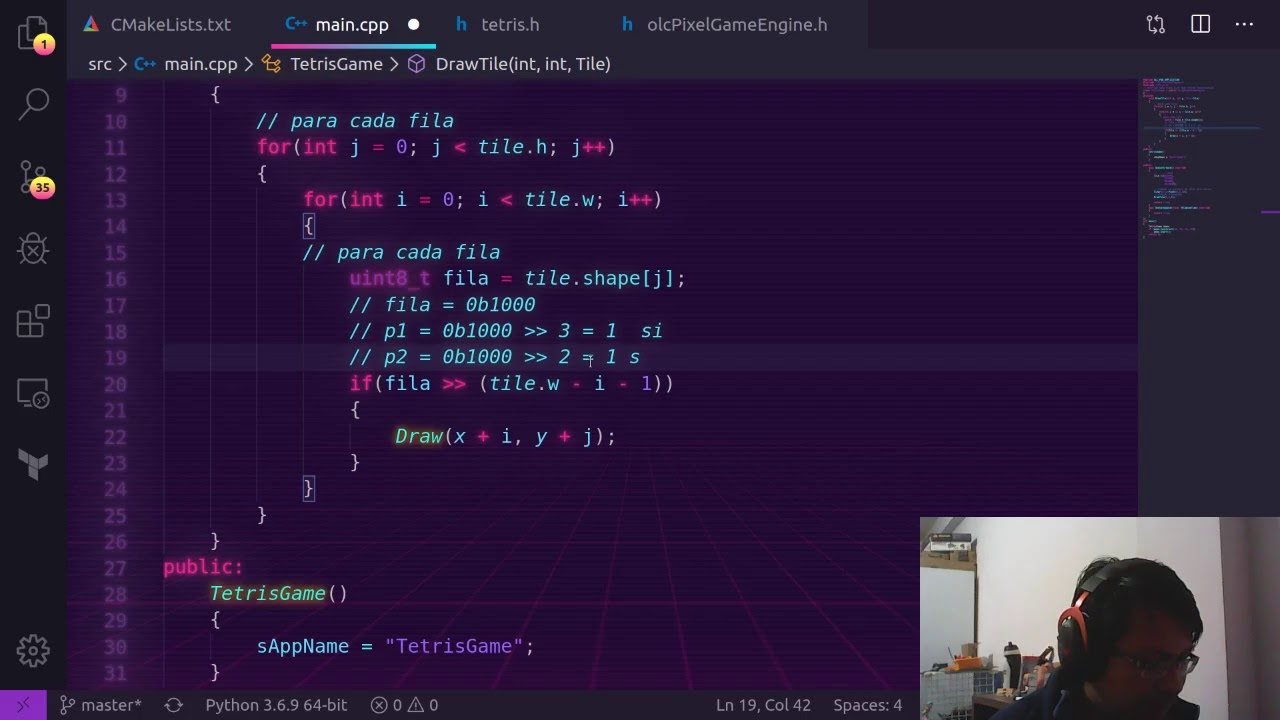This screenshot has height=720, width=1280.
Task: Change indentation via Spaces: 4
Action: (x=867, y=705)
